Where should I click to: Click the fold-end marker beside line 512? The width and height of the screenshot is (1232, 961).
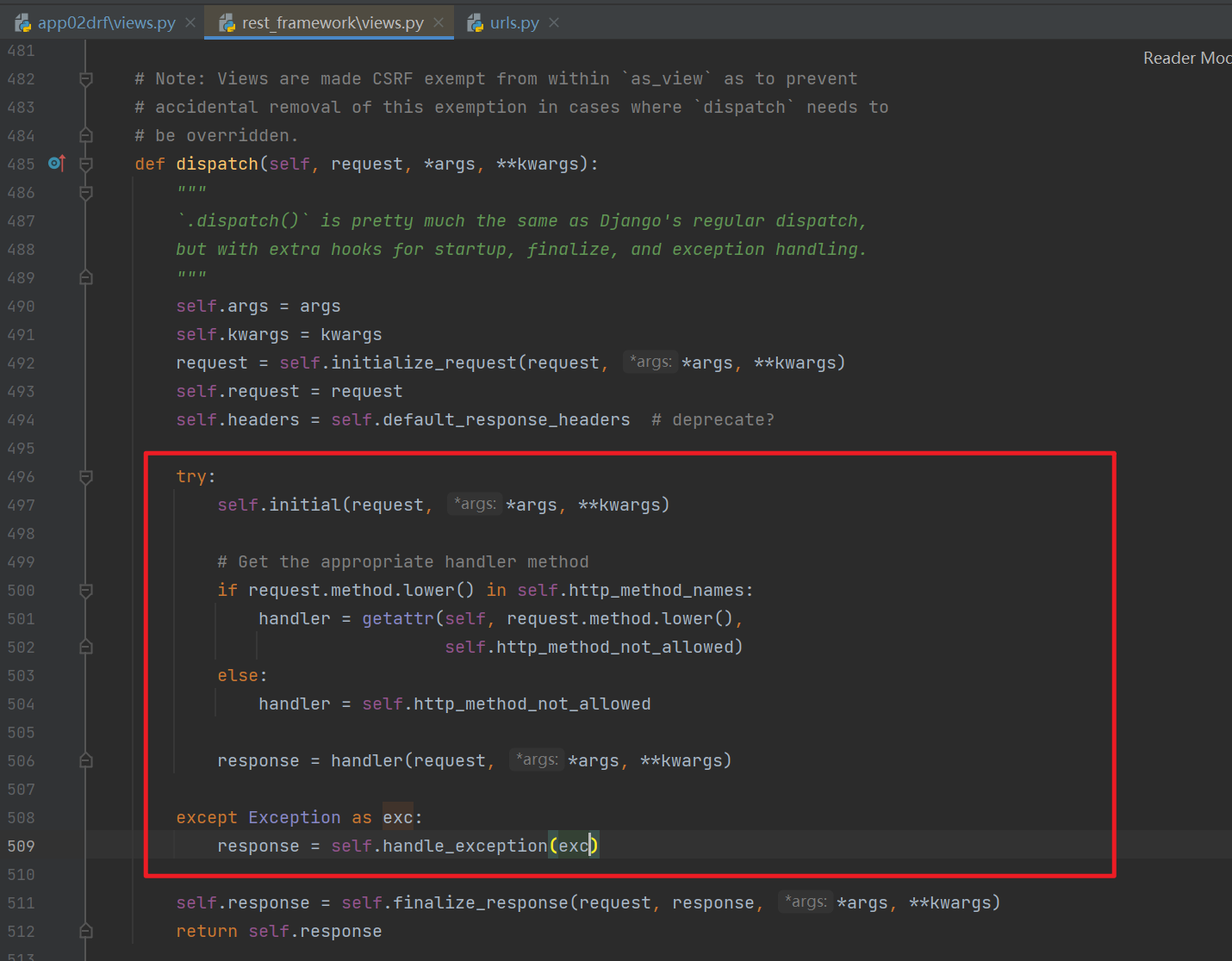tap(85, 931)
